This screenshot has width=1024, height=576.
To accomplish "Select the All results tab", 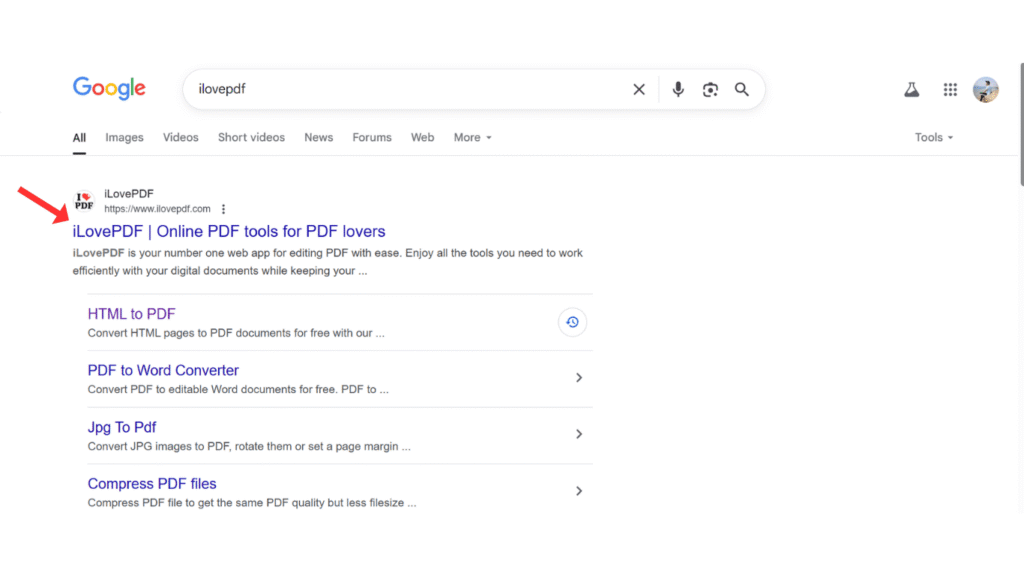I will pyautogui.click(x=79, y=138).
